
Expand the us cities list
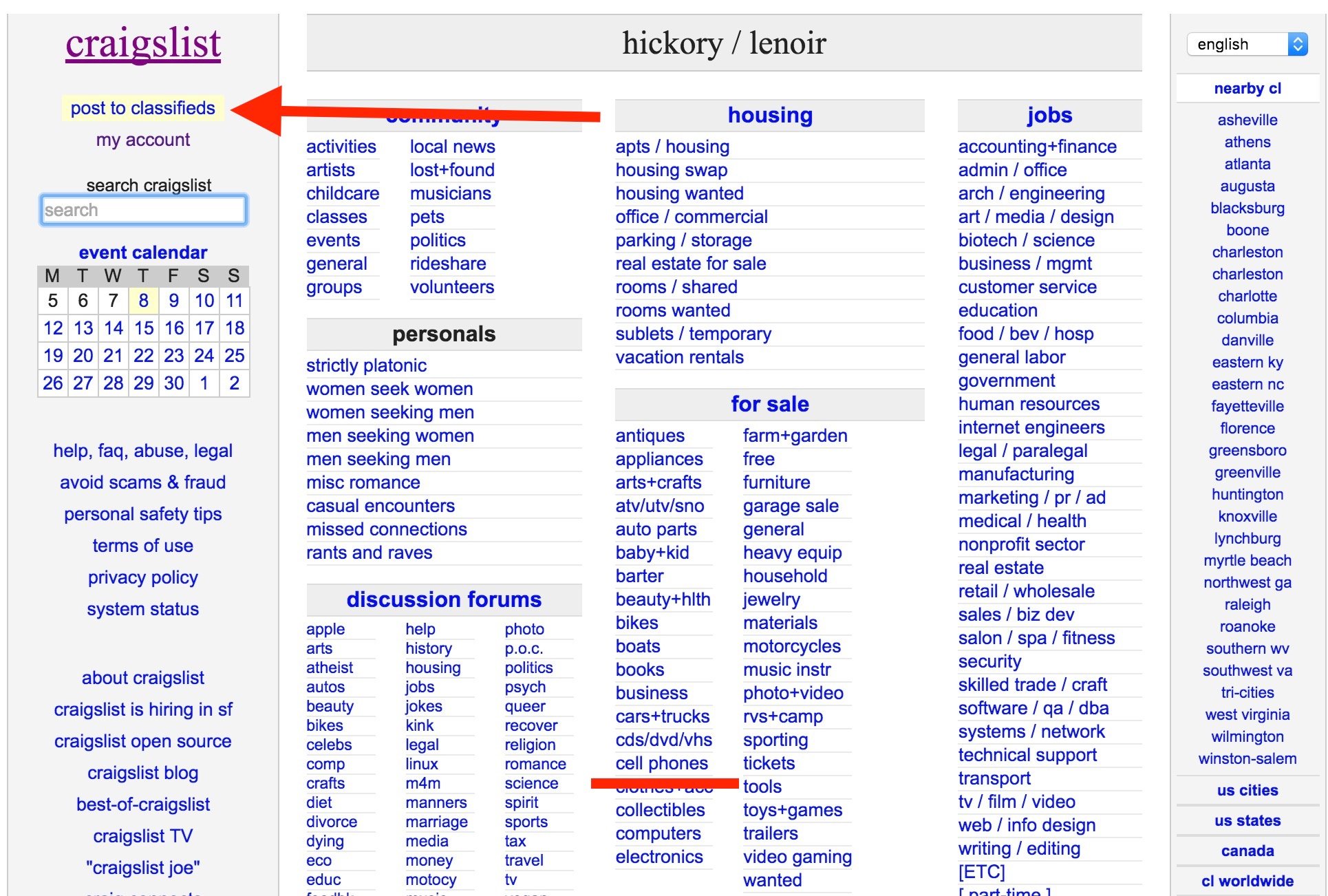pyautogui.click(x=1247, y=791)
